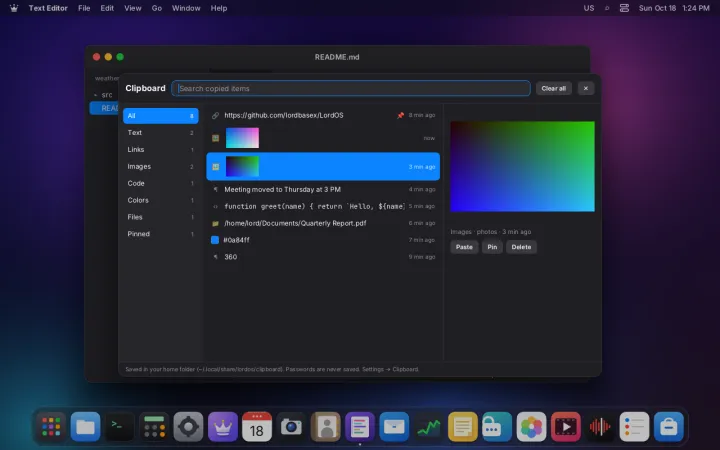
Task: Open the App Store bag icon in the dock
Action: [x=669, y=427]
